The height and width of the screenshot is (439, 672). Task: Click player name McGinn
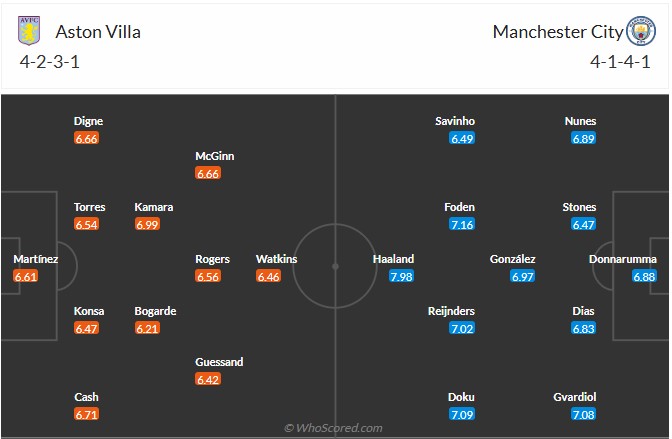(x=215, y=156)
